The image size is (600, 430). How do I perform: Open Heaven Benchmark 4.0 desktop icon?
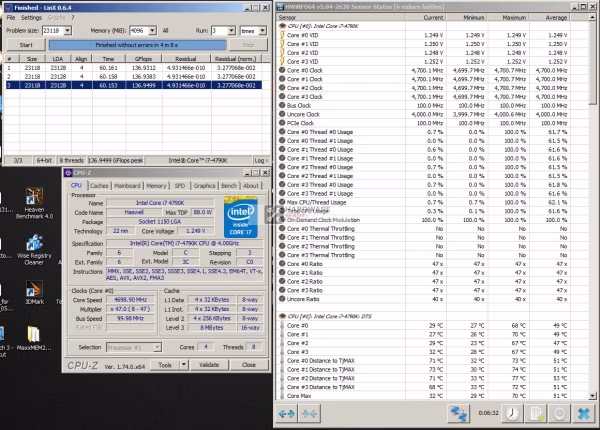34,203
